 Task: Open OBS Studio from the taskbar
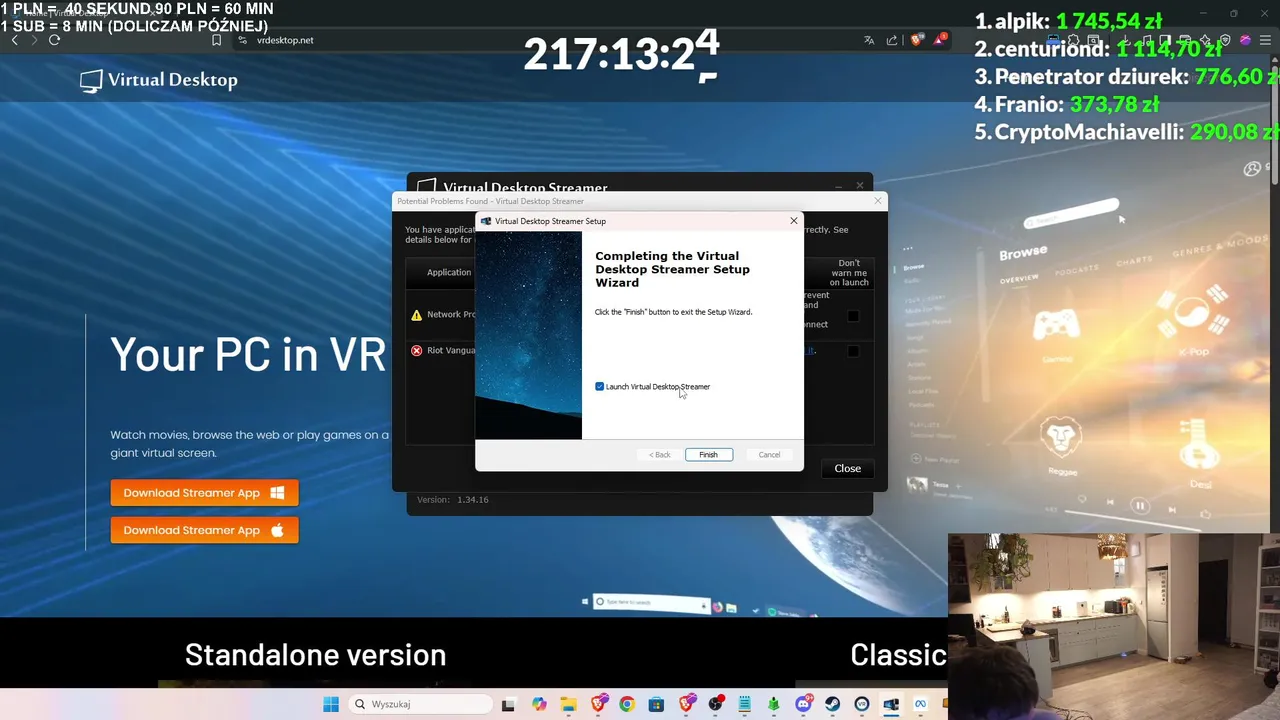(x=715, y=704)
